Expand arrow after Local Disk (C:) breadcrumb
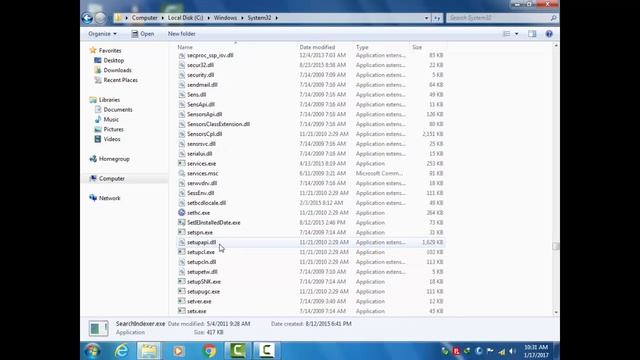The width and height of the screenshot is (640, 360). pyautogui.click(x=209, y=18)
